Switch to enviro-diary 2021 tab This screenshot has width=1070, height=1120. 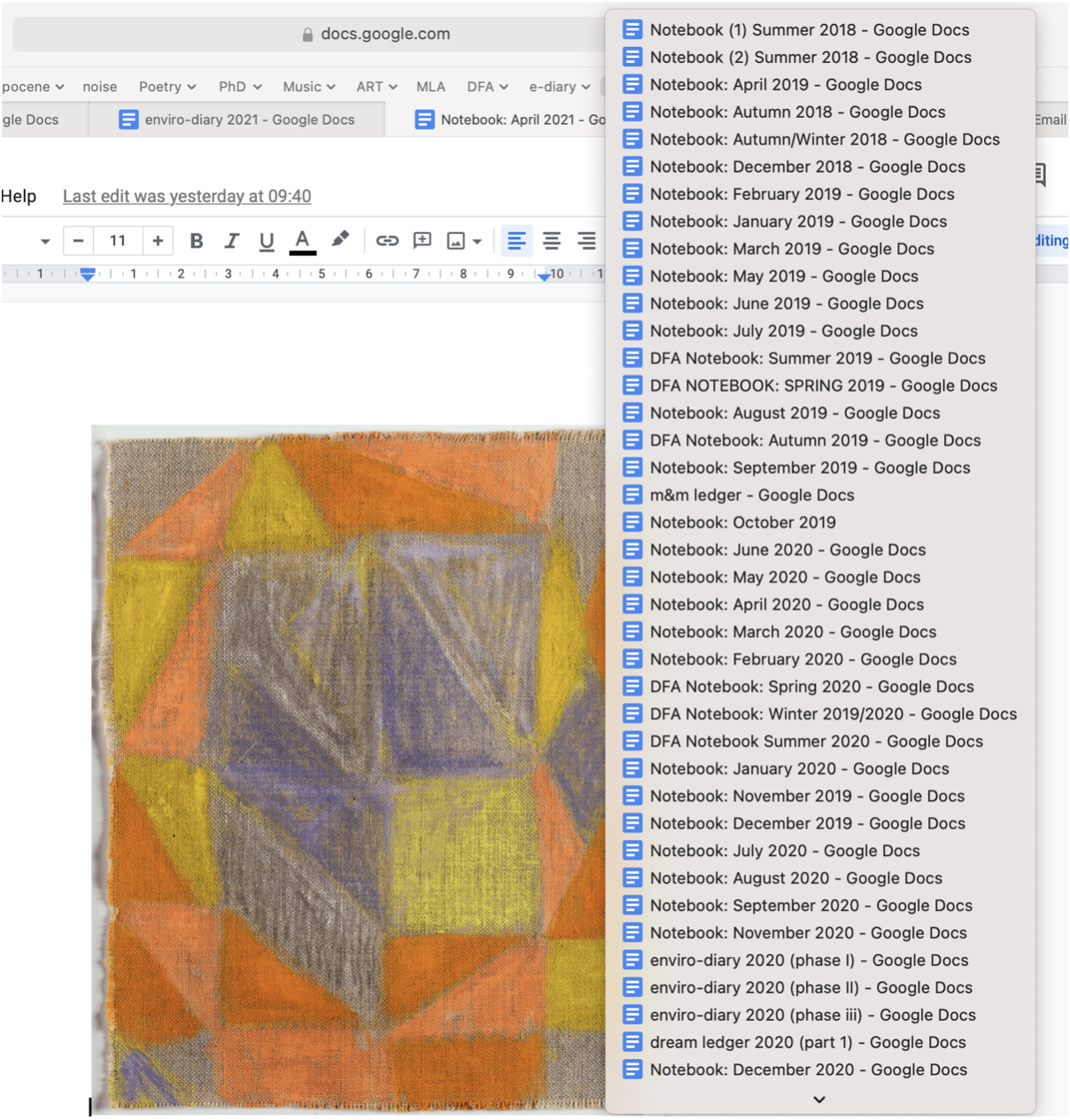click(236, 120)
